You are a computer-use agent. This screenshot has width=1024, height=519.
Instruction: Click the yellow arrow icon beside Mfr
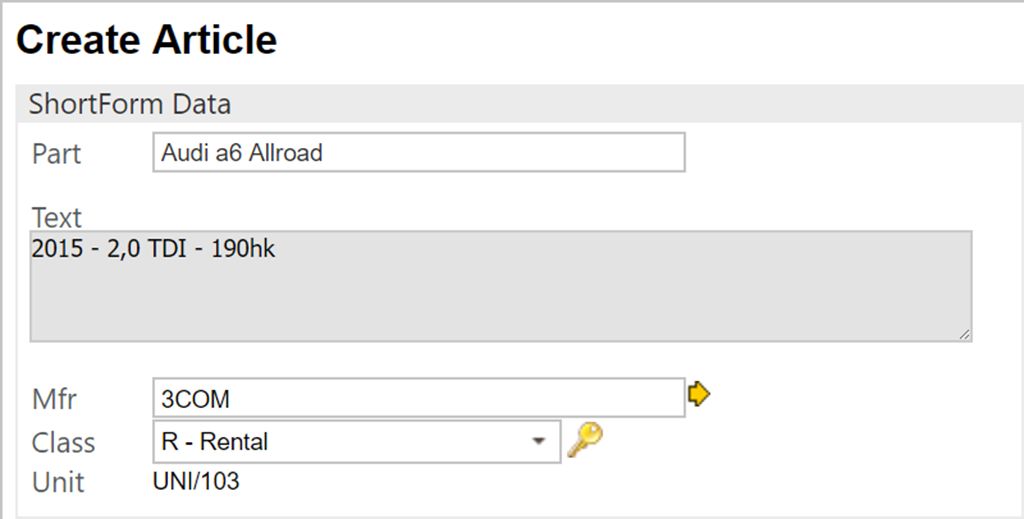tap(699, 395)
